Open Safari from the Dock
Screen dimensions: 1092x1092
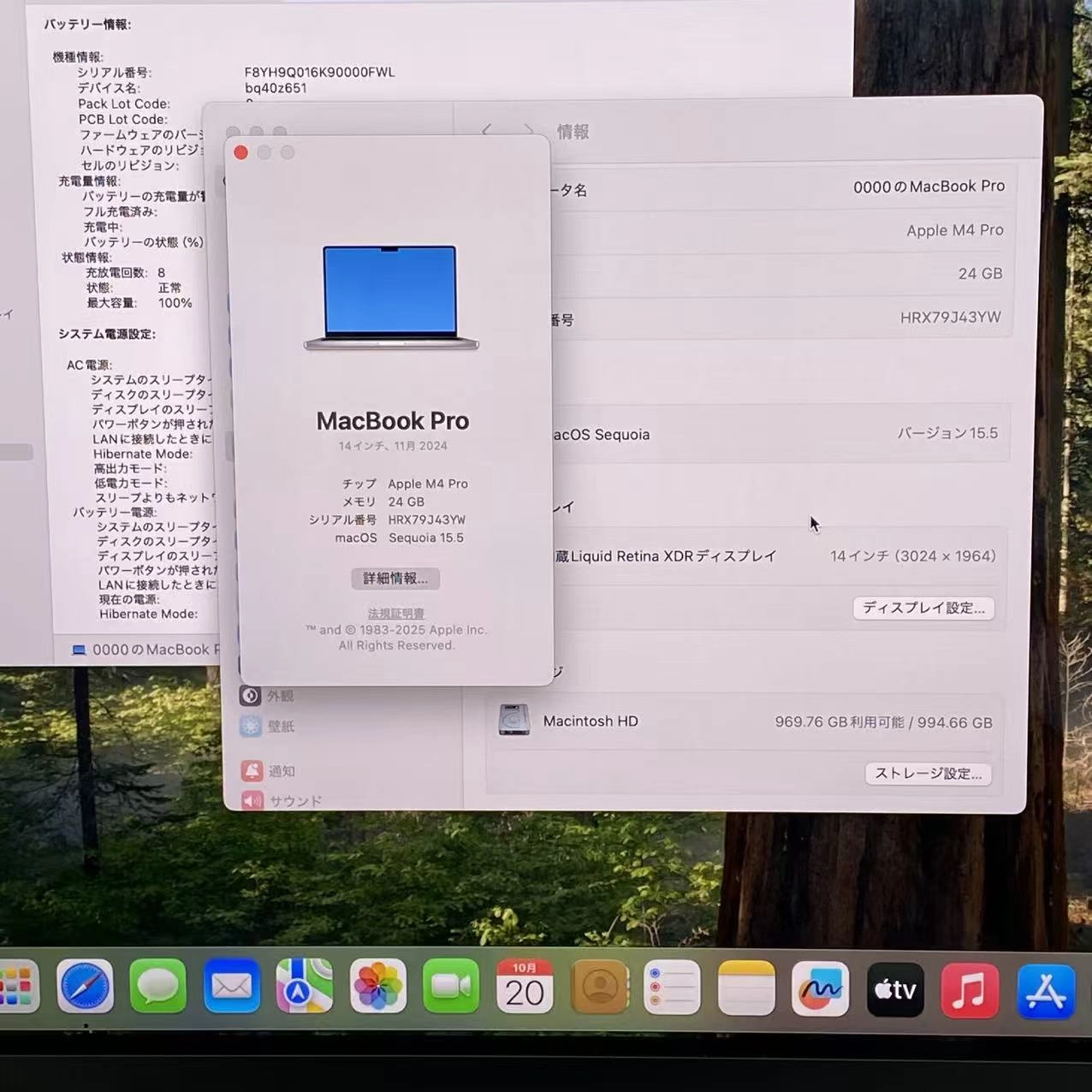pos(85,987)
